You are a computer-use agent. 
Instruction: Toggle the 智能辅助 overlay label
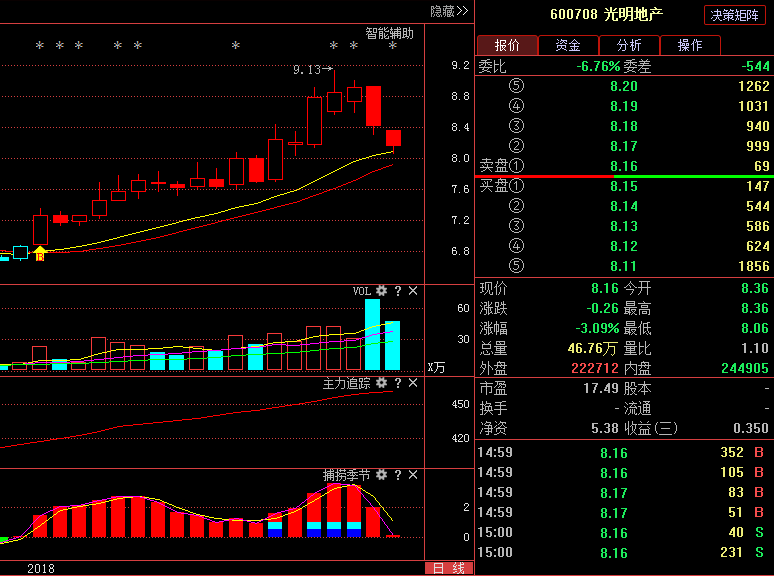(389, 32)
